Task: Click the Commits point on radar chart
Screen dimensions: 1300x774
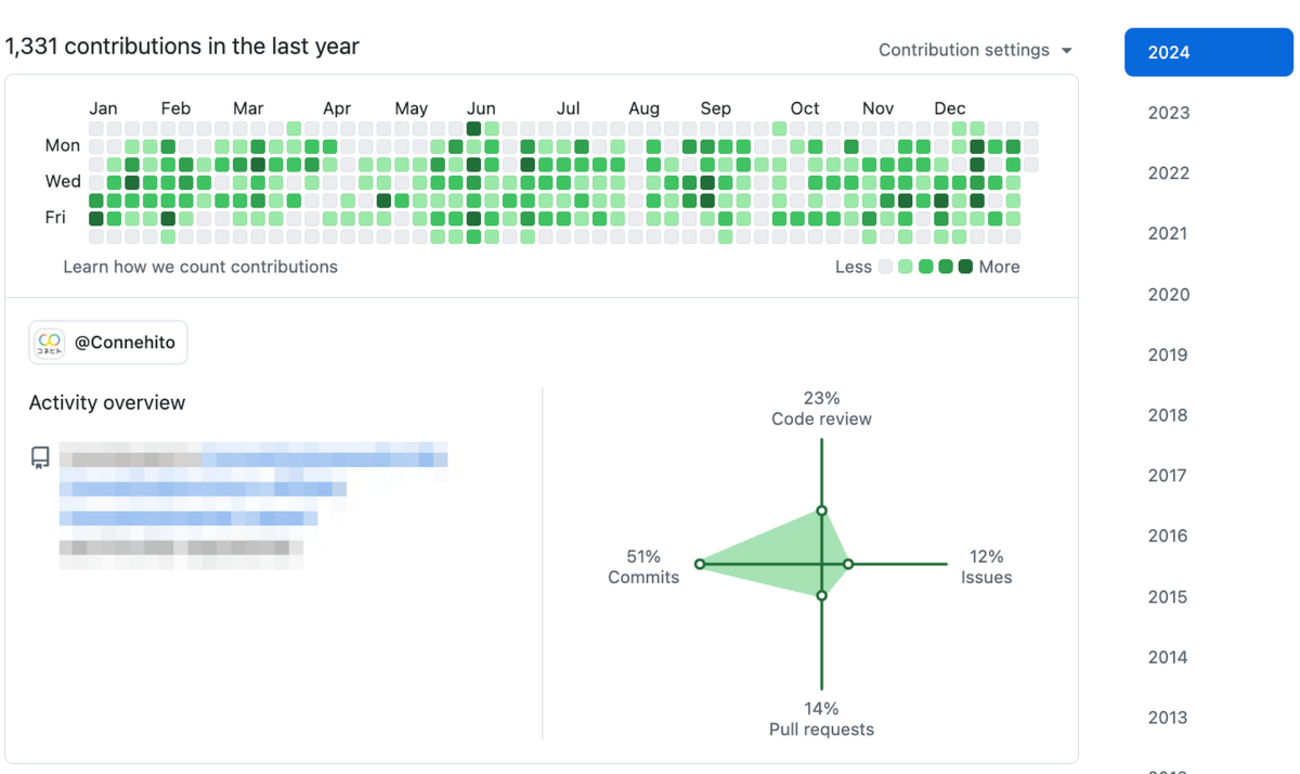Action: click(699, 564)
